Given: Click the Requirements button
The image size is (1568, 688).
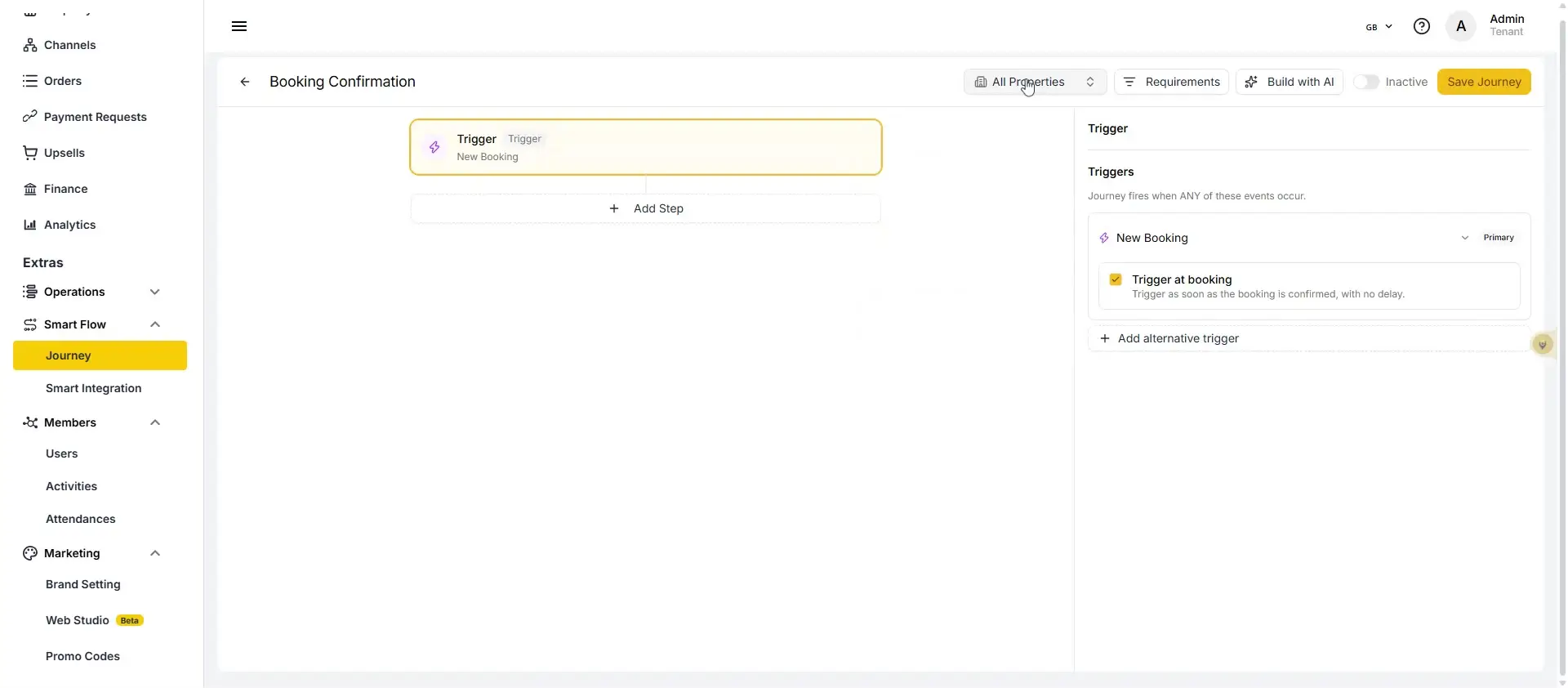Looking at the screenshot, I should tap(1171, 82).
